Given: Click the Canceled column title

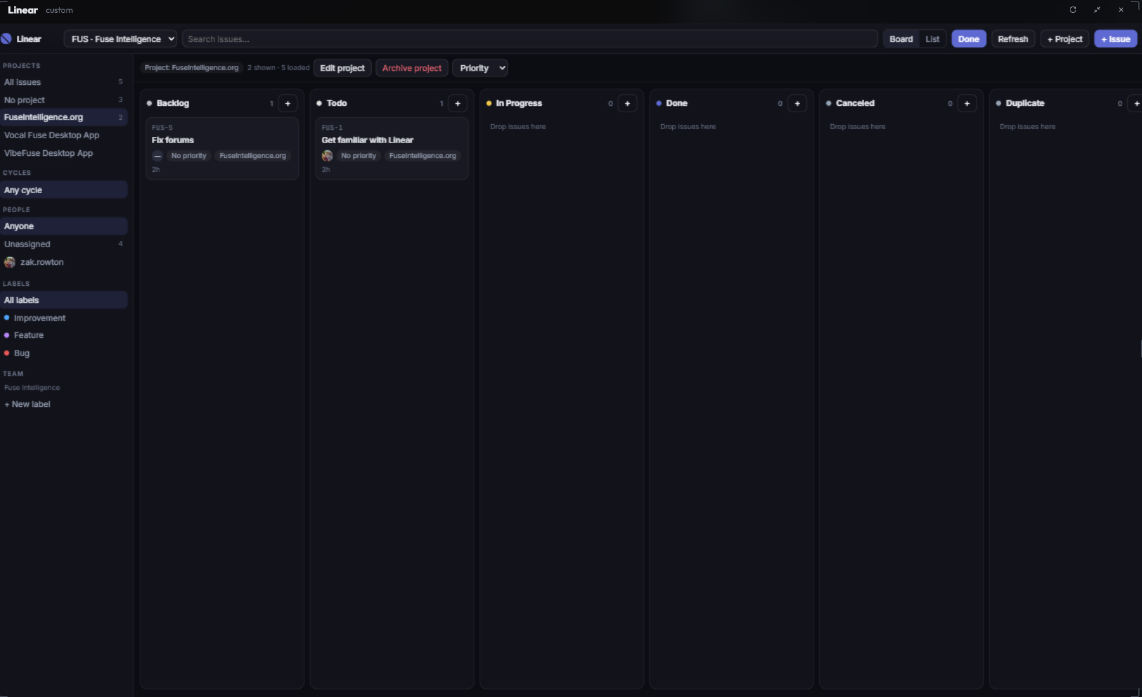Looking at the screenshot, I should tap(855, 103).
